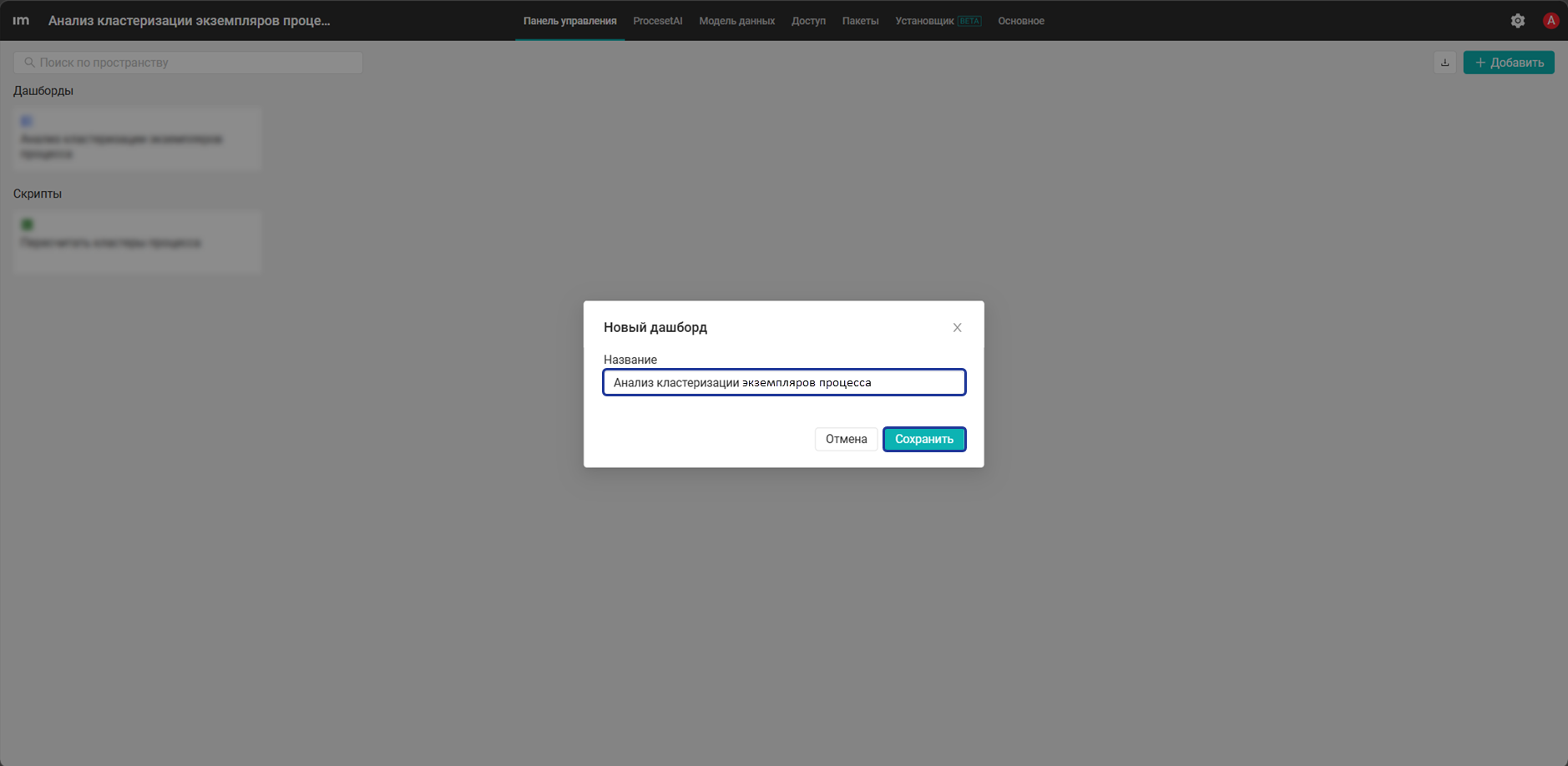
Task: Save the new dashboard with Сохранить
Action: [924, 439]
